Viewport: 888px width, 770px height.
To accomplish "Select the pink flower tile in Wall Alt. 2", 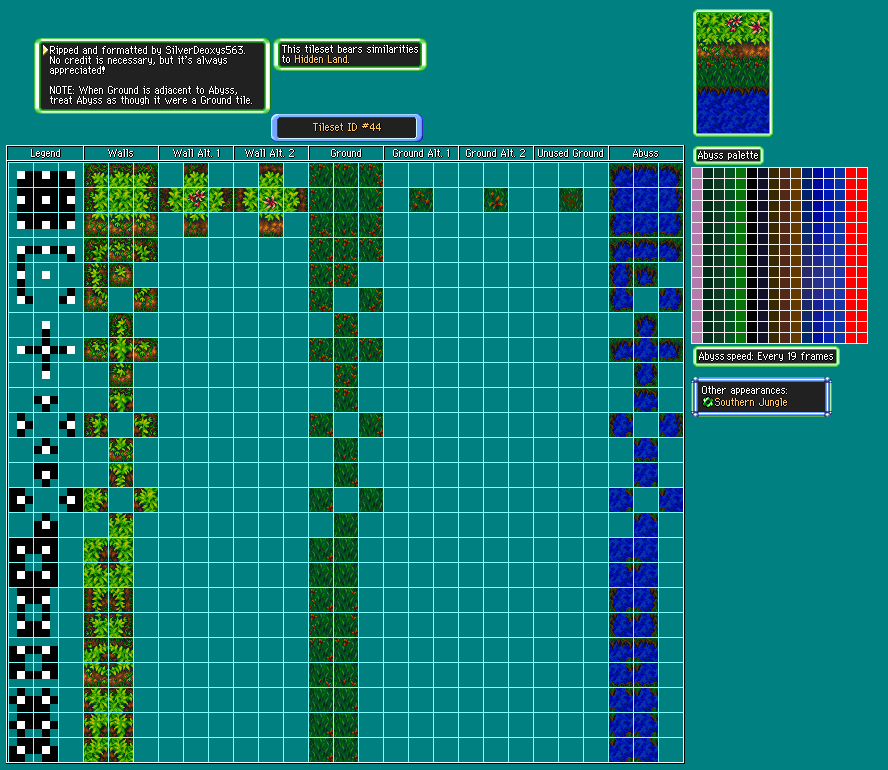I will (271, 200).
